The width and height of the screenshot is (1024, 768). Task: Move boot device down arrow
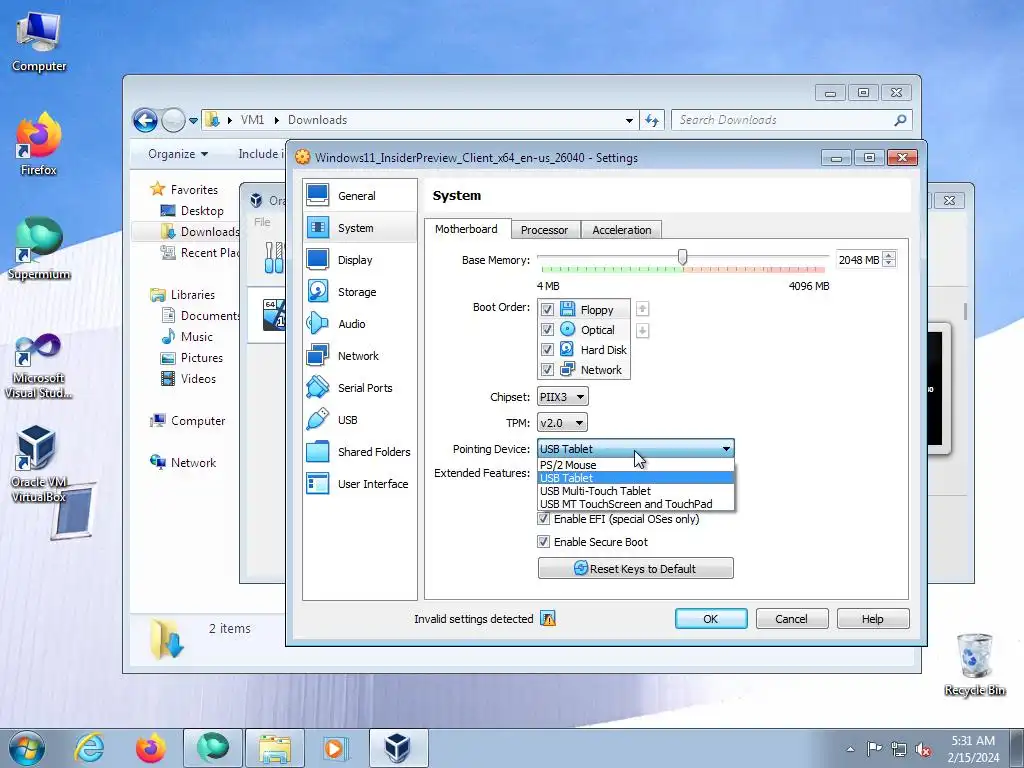pyautogui.click(x=643, y=330)
